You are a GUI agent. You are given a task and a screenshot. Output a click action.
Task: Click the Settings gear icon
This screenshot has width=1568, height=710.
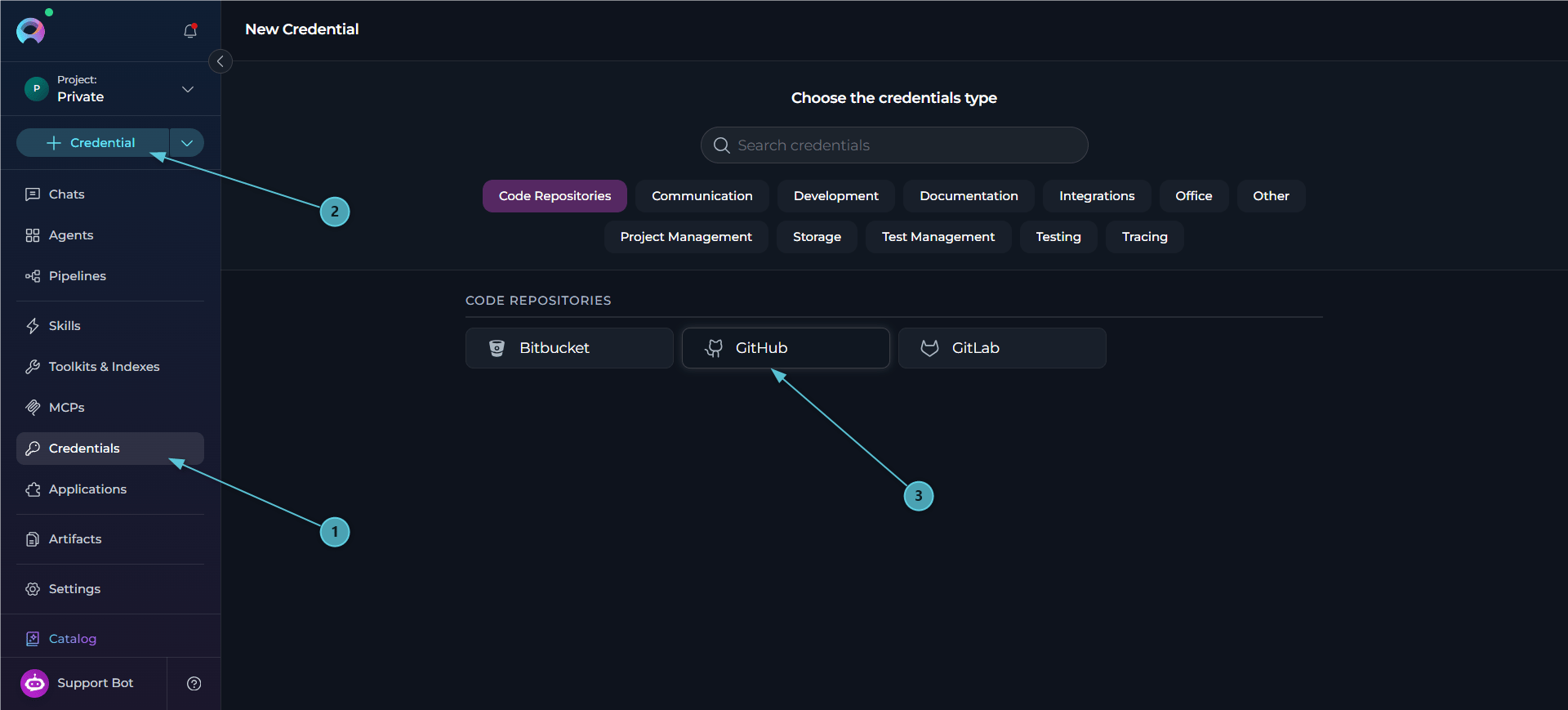pos(33,589)
